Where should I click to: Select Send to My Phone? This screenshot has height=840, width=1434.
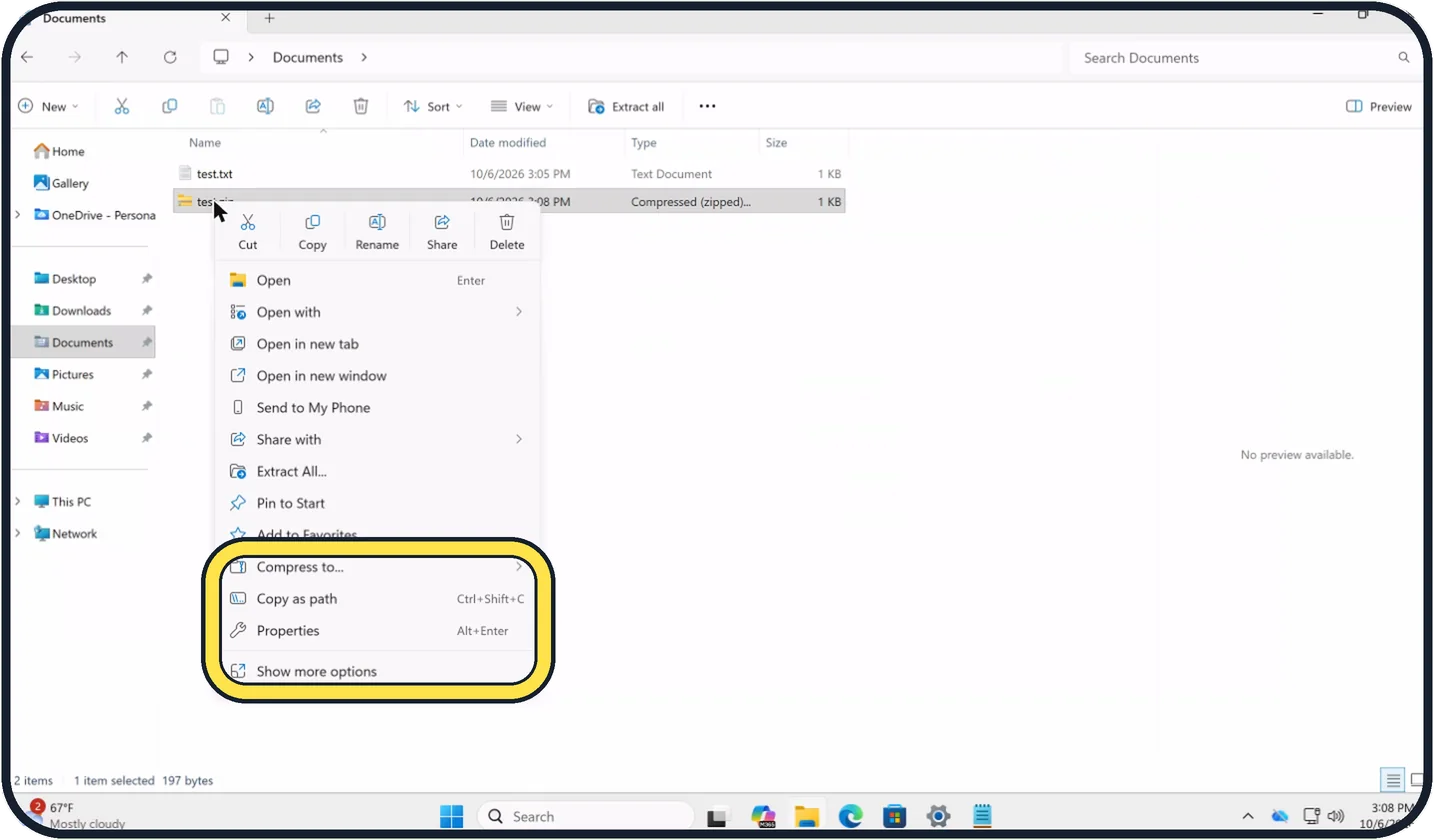[377, 407]
